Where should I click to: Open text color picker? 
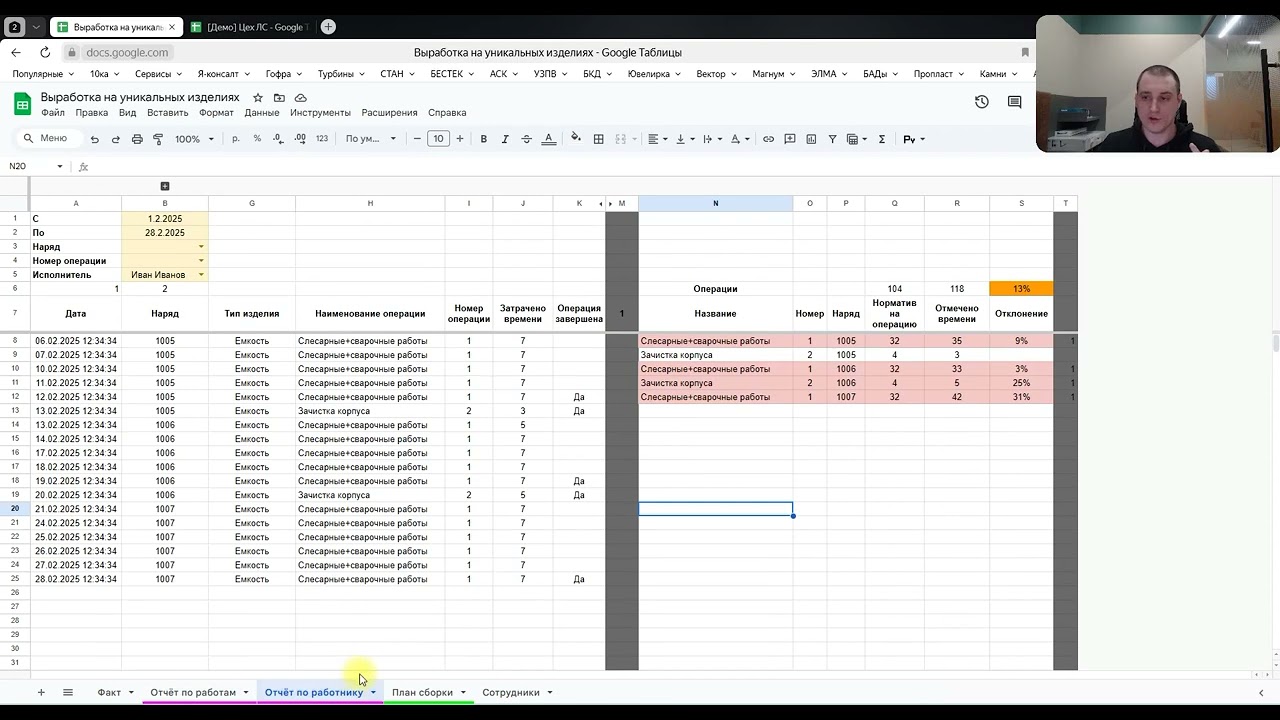548,139
